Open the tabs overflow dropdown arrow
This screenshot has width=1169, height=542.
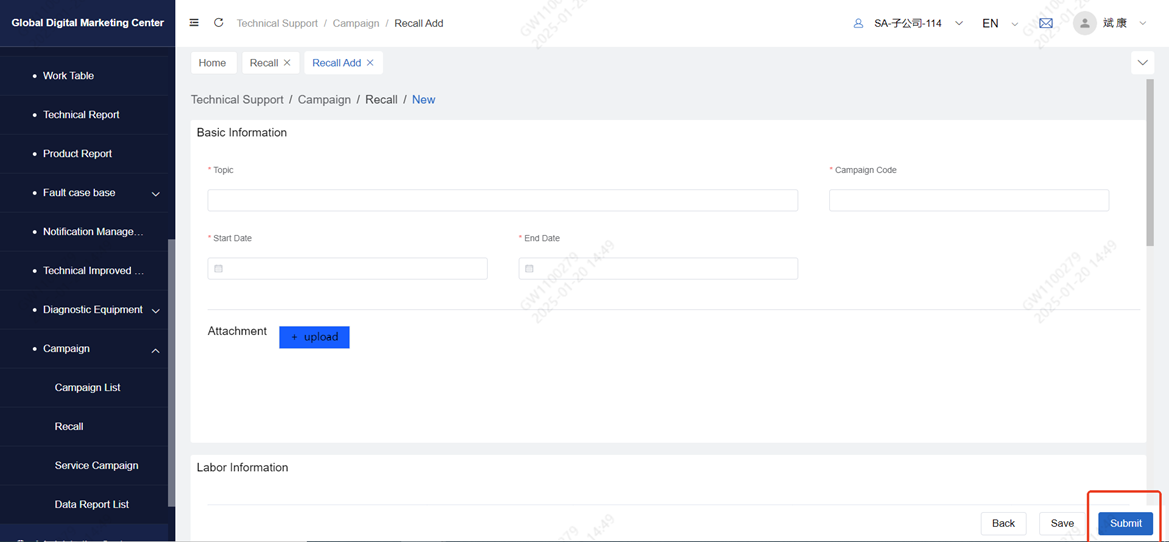tap(1142, 63)
